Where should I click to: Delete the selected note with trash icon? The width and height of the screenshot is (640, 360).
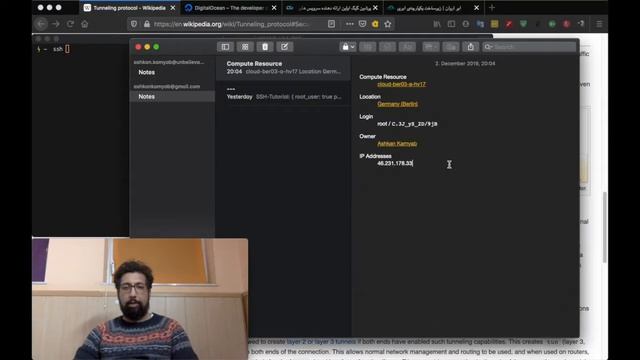(265, 47)
